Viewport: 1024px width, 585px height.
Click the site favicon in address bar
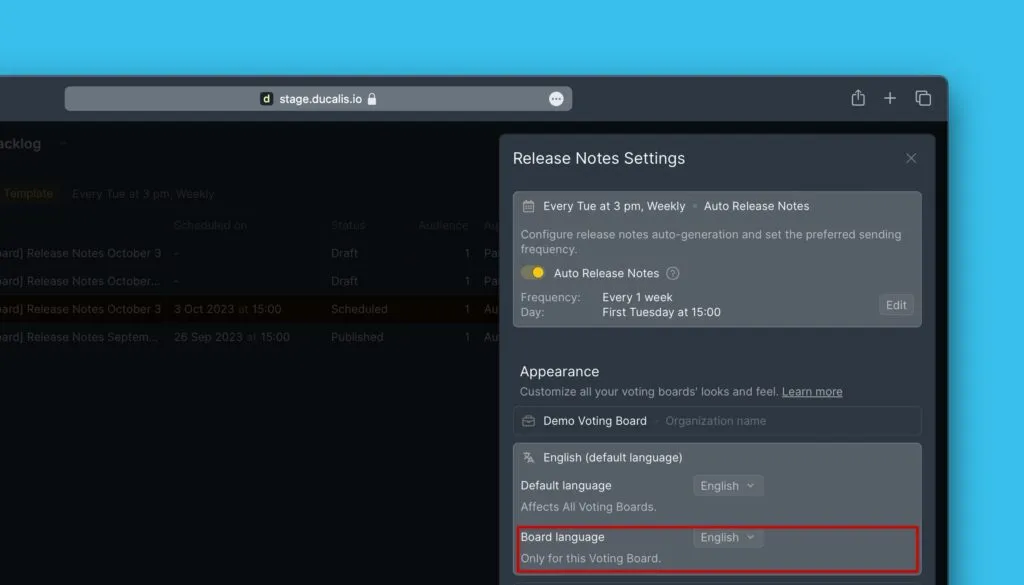[x=266, y=99]
